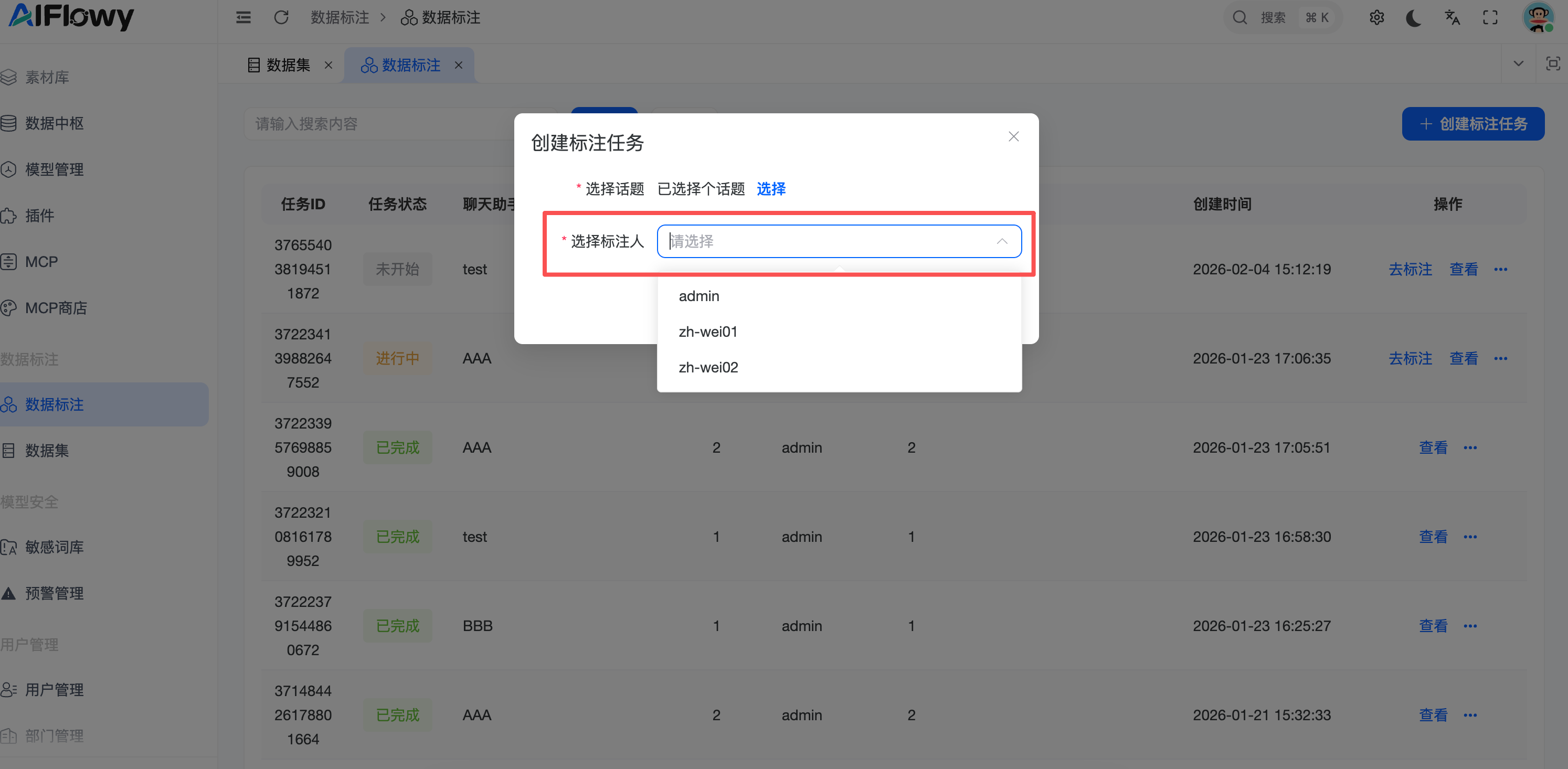
Task: Close the 数据标注 tab
Action: coord(458,65)
